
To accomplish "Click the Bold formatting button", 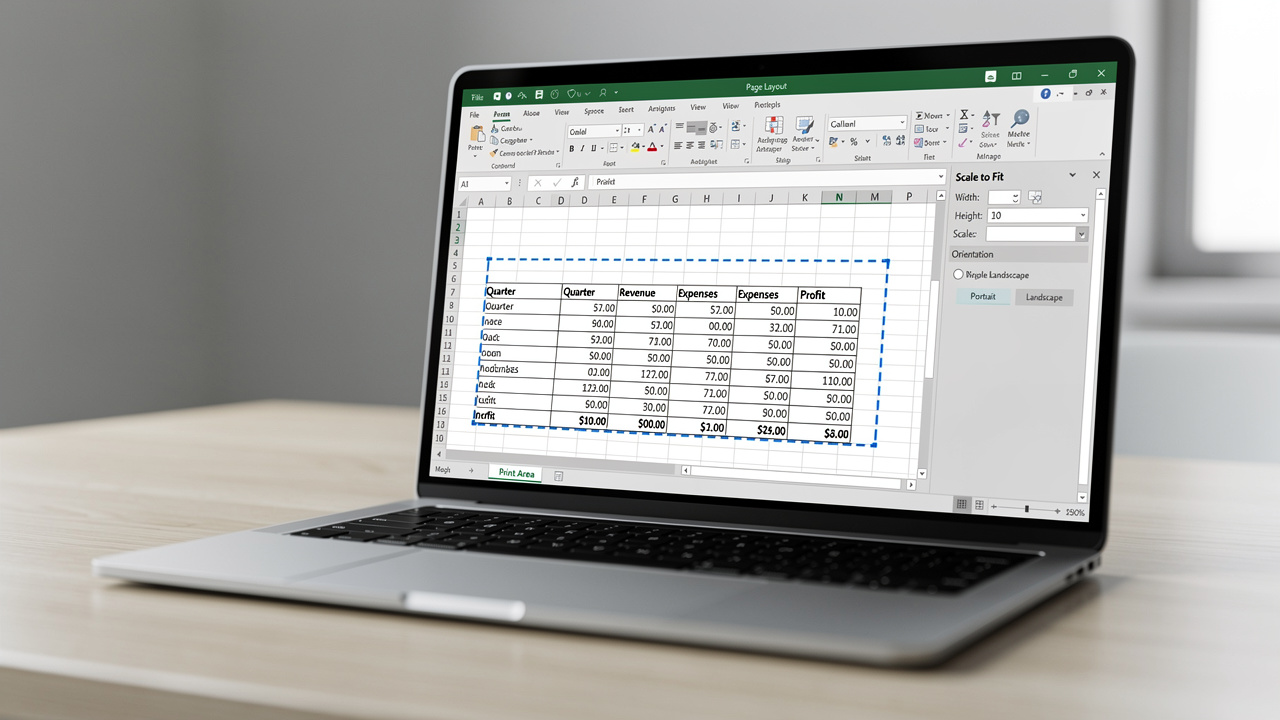I will click(571, 148).
